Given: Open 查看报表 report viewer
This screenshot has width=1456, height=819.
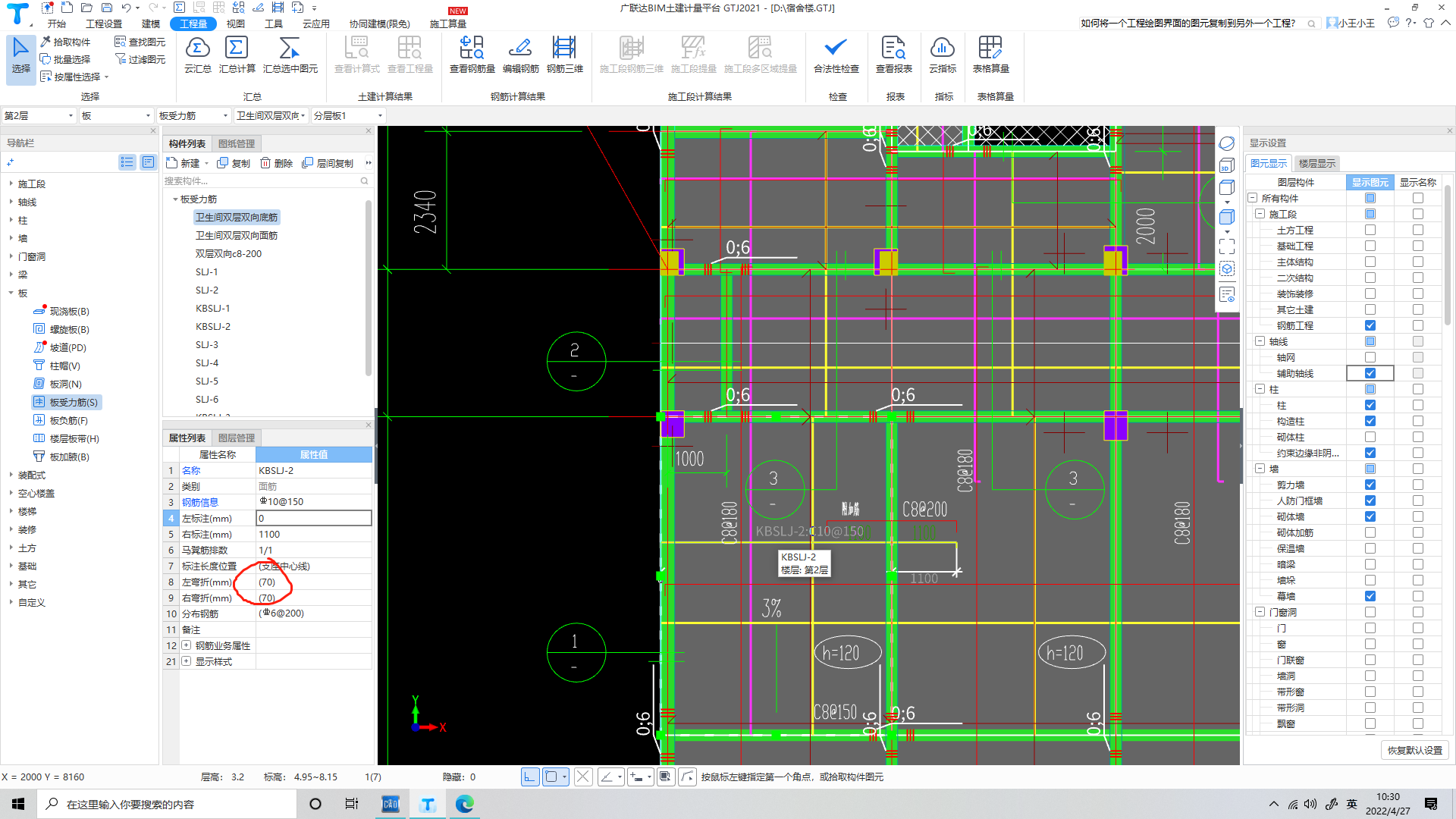Looking at the screenshot, I should click(893, 55).
